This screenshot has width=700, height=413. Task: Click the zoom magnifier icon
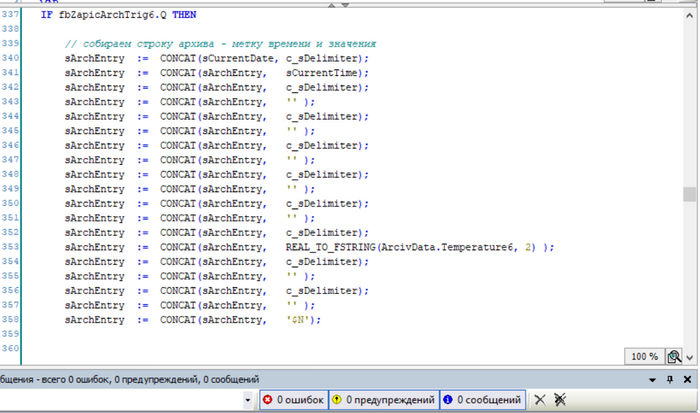pyautogui.click(x=675, y=356)
